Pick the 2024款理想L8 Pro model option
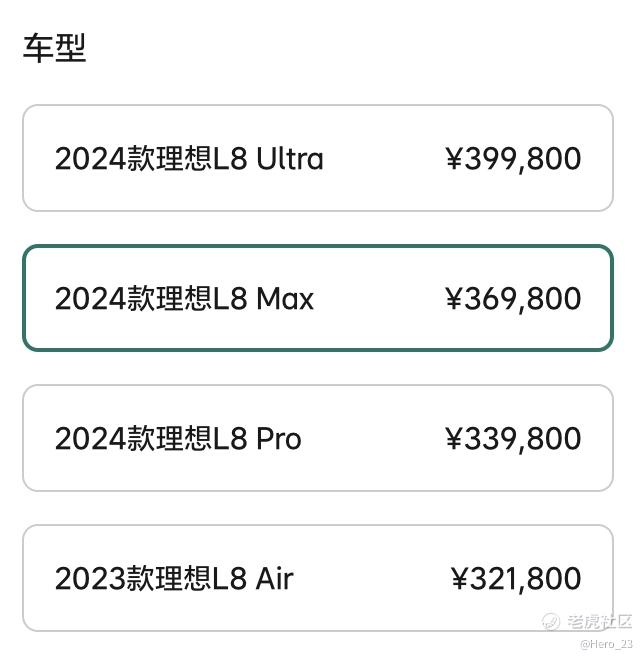This screenshot has width=644, height=658. pyautogui.click(x=318, y=438)
